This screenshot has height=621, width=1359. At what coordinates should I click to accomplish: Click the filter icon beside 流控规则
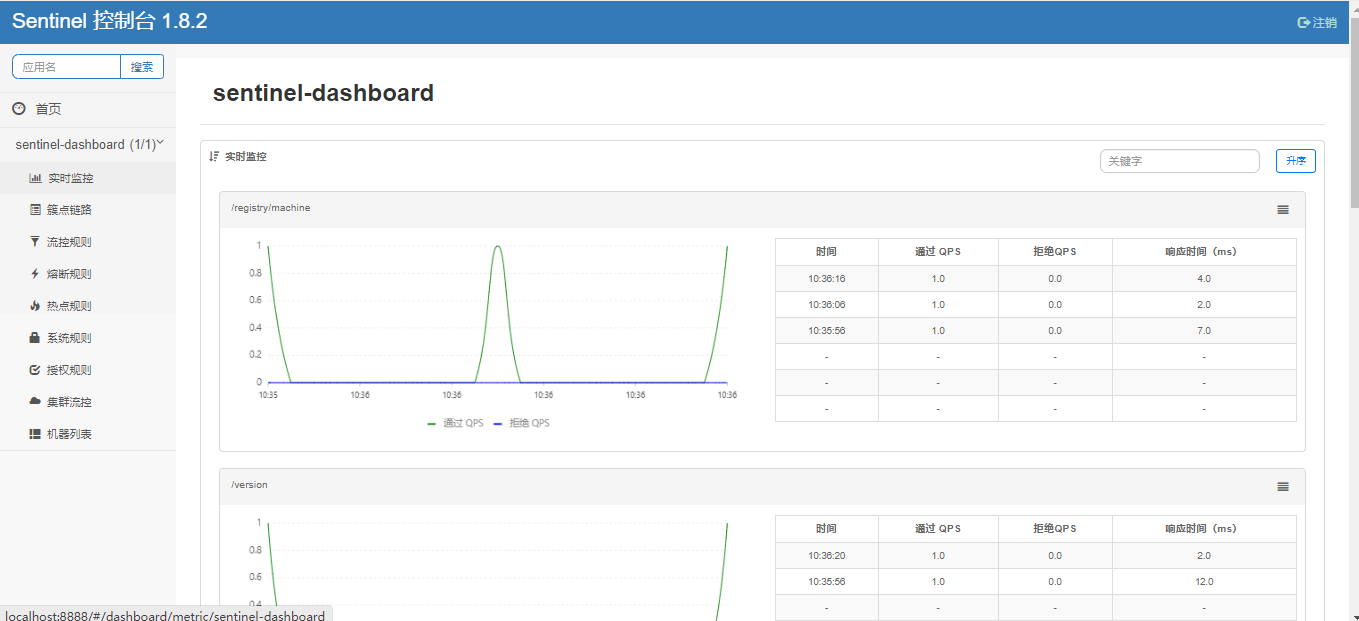point(36,242)
